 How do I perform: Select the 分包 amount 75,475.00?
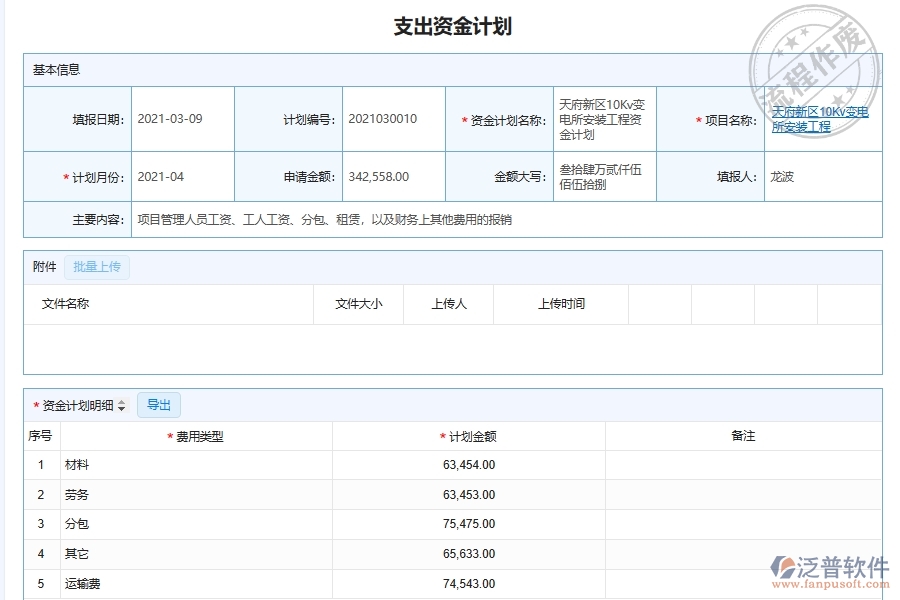[x=468, y=524]
